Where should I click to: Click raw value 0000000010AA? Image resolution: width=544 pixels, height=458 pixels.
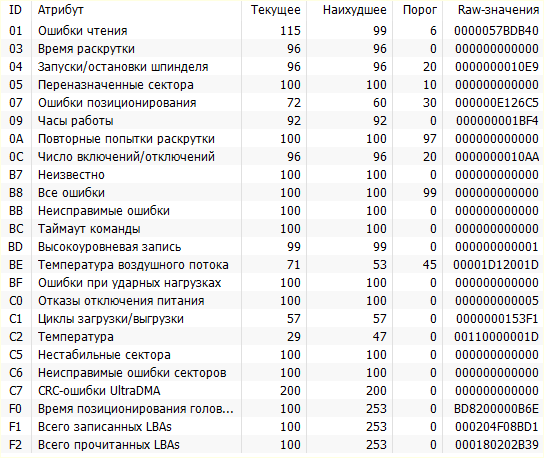(x=497, y=157)
